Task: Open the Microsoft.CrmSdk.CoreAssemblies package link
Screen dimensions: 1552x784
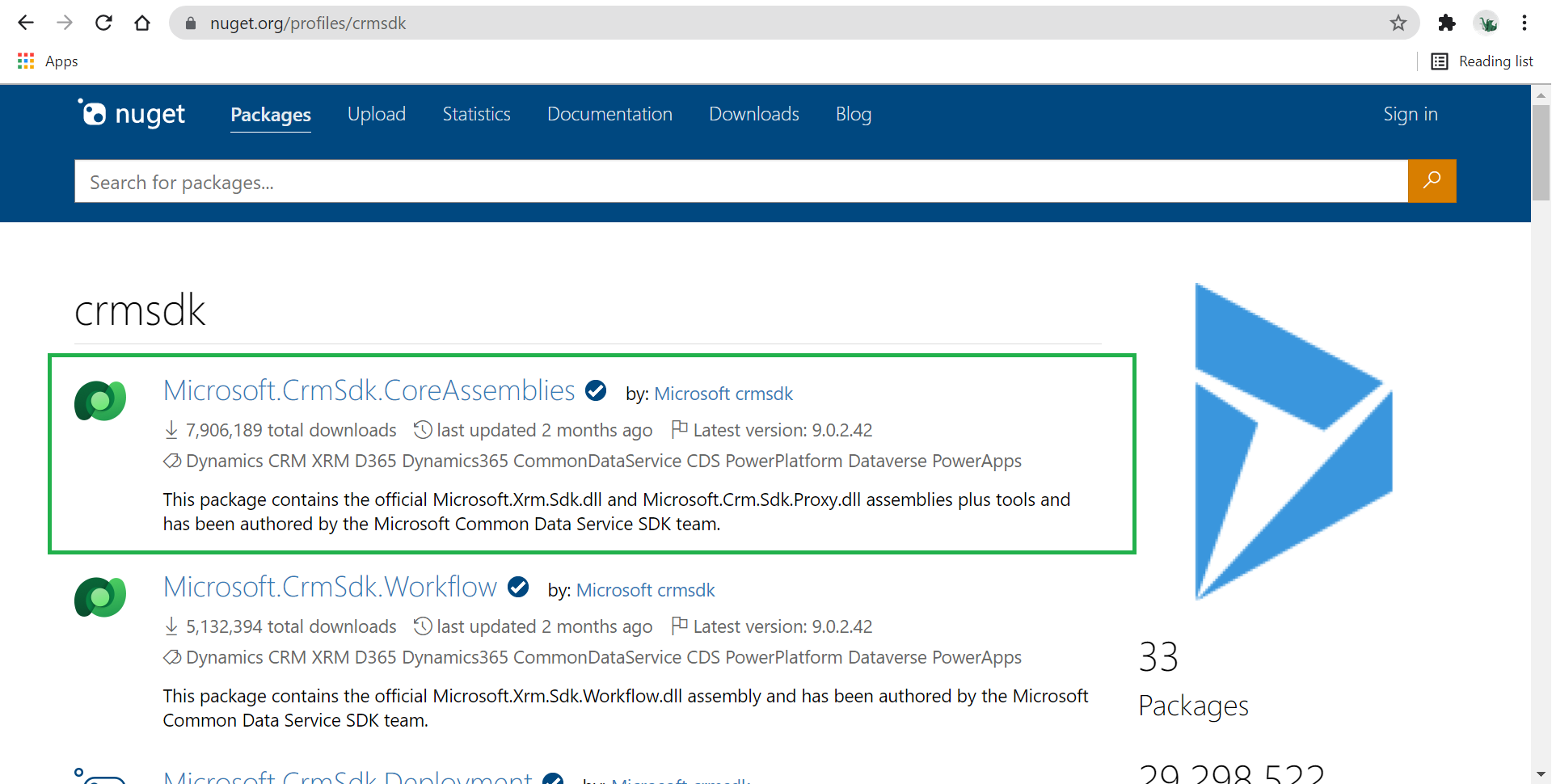Action: pyautogui.click(x=369, y=390)
